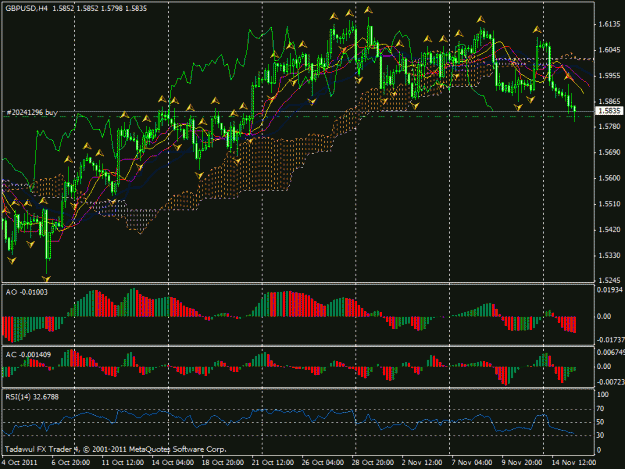Screen dimensions: 625x469
Task: Click the 9 Nov 20:00 time label
Action: click(x=522, y=463)
